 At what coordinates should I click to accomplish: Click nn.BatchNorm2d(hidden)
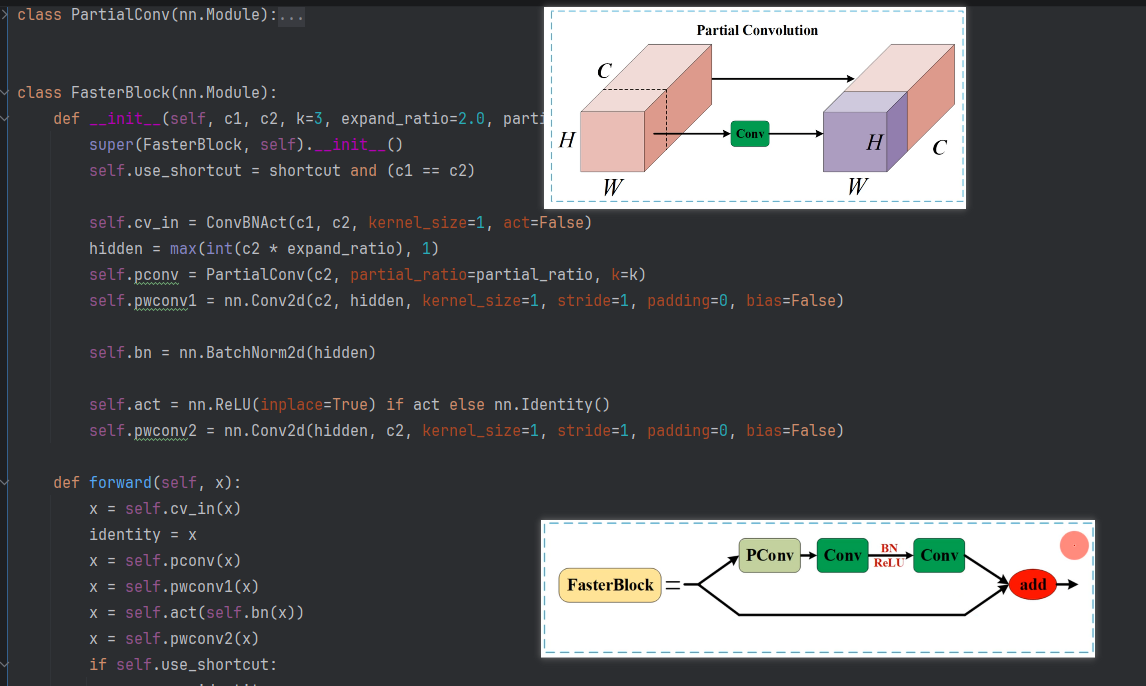coord(278,353)
